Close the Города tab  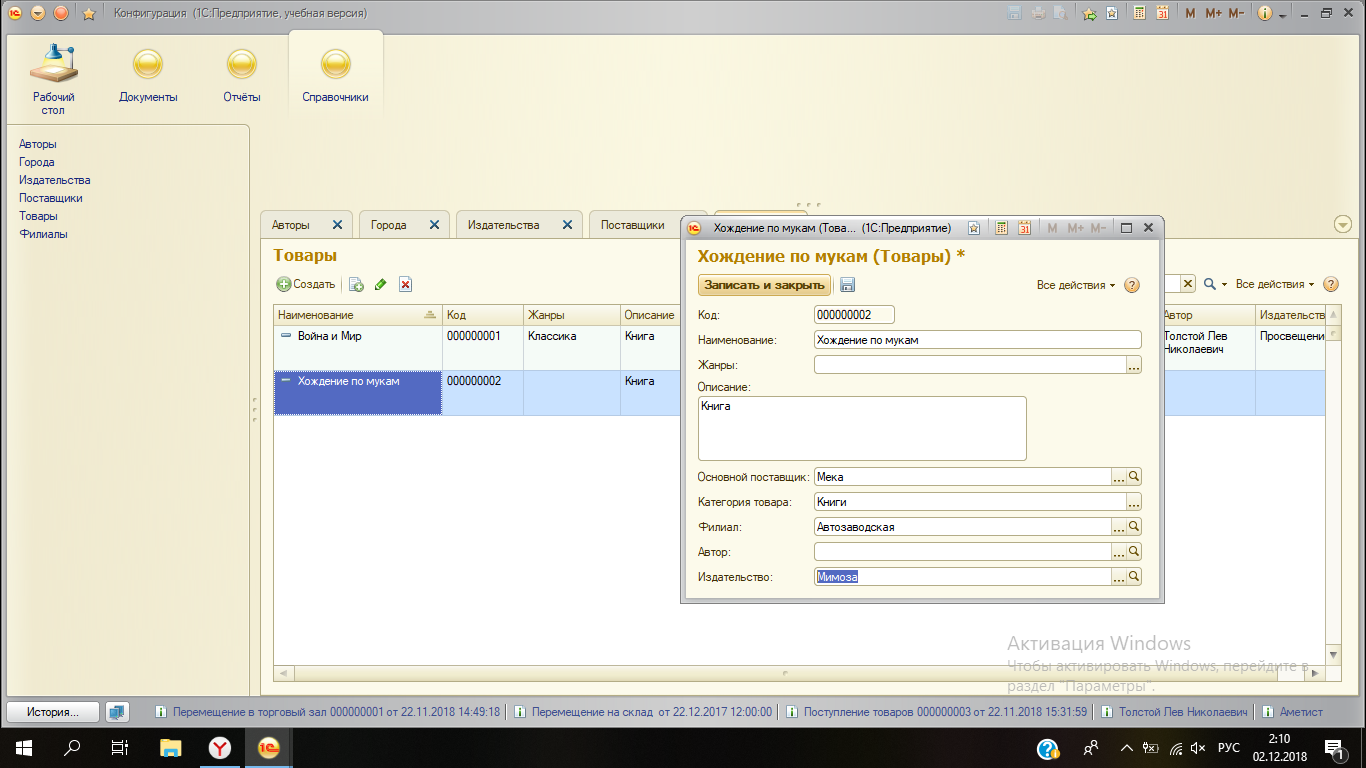[434, 225]
